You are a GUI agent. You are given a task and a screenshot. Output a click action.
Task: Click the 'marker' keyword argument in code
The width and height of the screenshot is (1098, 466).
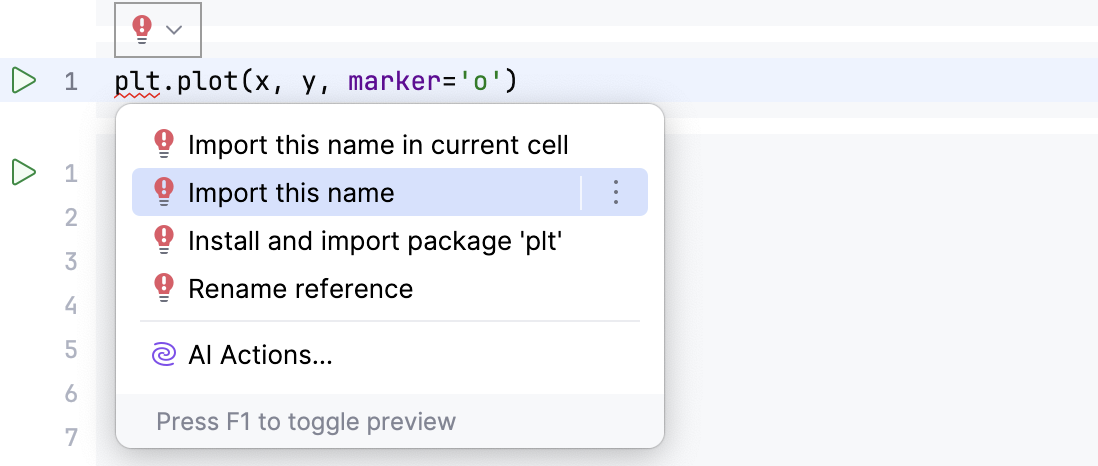pos(394,81)
